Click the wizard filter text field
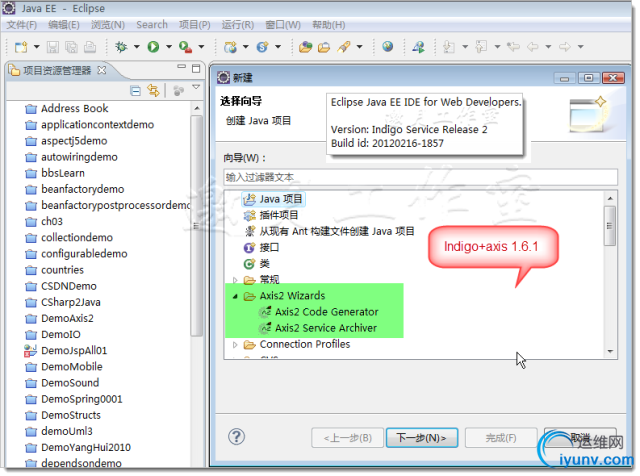 (420, 177)
